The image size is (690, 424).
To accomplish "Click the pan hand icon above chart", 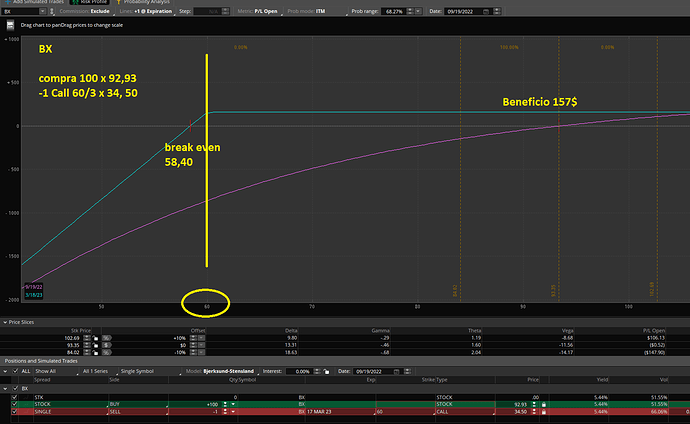I will pyautogui.click(x=10, y=23).
